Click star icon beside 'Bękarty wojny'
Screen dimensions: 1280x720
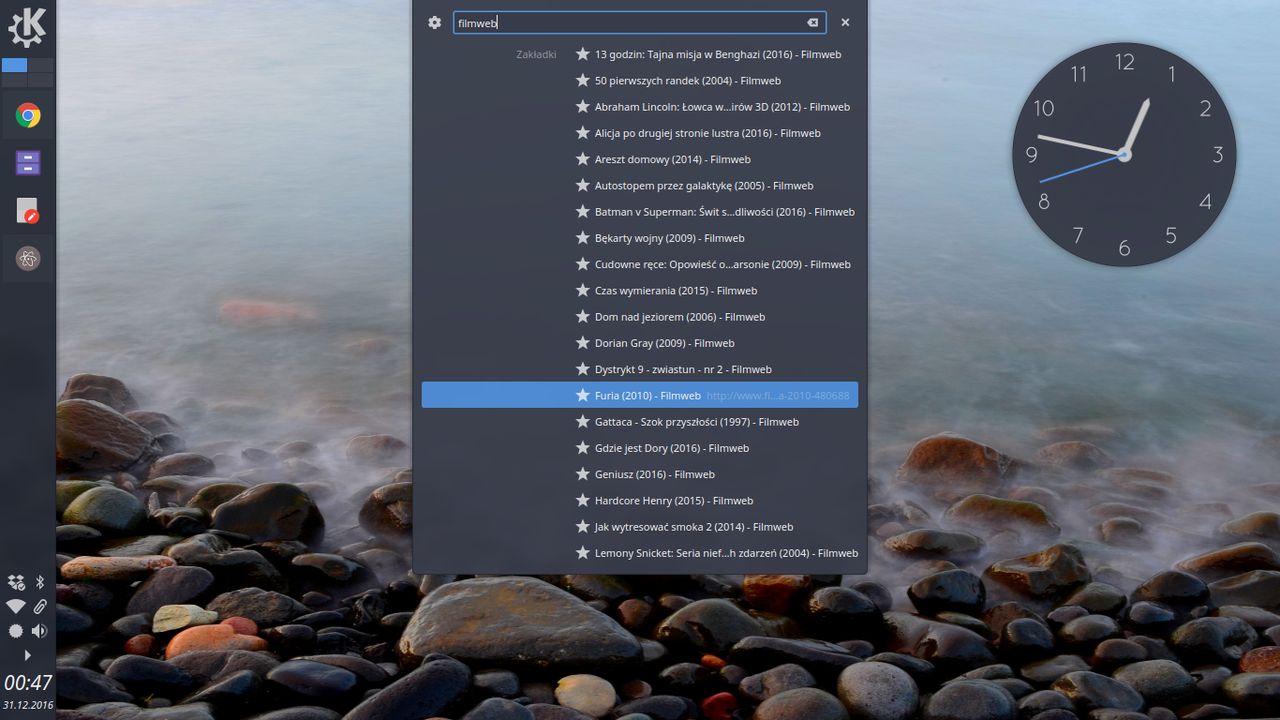[583, 238]
